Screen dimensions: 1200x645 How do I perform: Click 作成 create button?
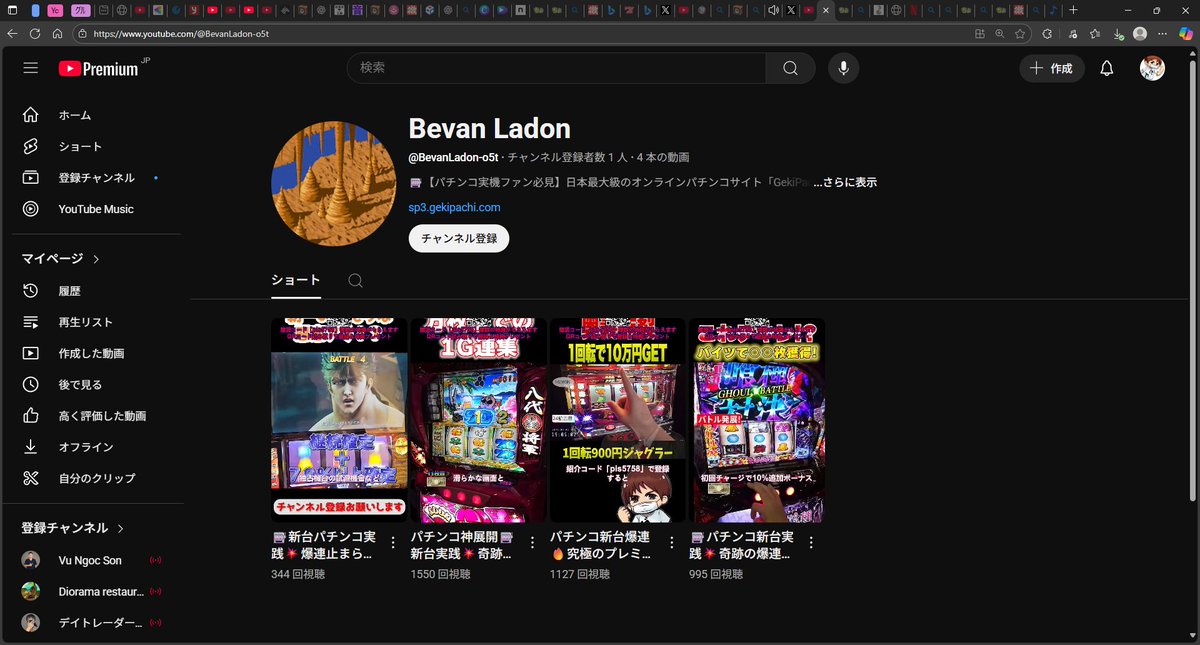pyautogui.click(x=1052, y=68)
